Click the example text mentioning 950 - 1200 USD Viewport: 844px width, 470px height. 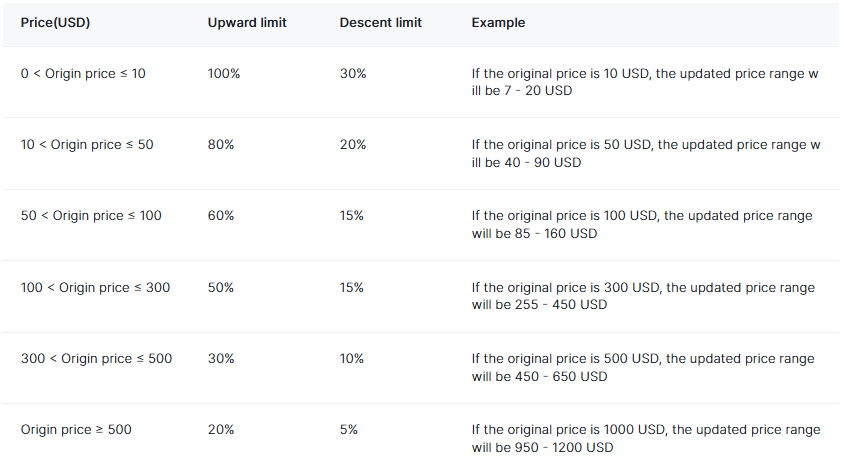646,439
